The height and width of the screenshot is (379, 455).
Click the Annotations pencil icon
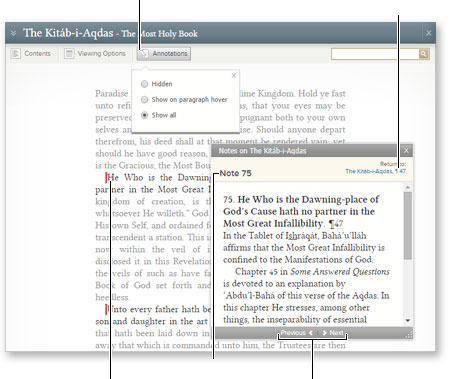coord(144,54)
